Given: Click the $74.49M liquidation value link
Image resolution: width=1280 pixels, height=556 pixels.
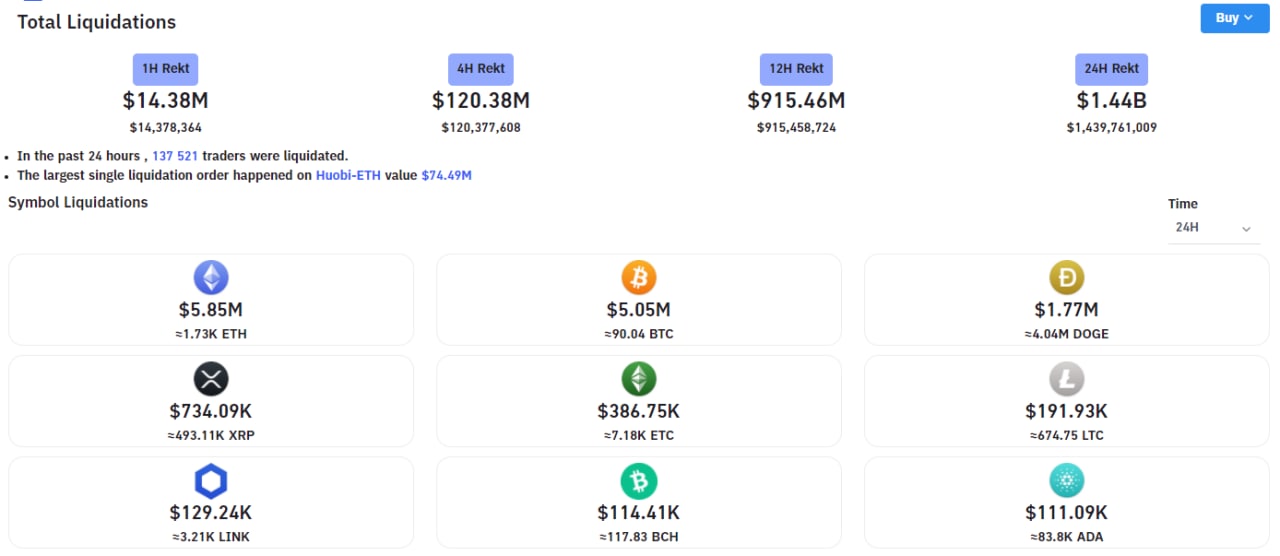Looking at the screenshot, I should [446, 175].
